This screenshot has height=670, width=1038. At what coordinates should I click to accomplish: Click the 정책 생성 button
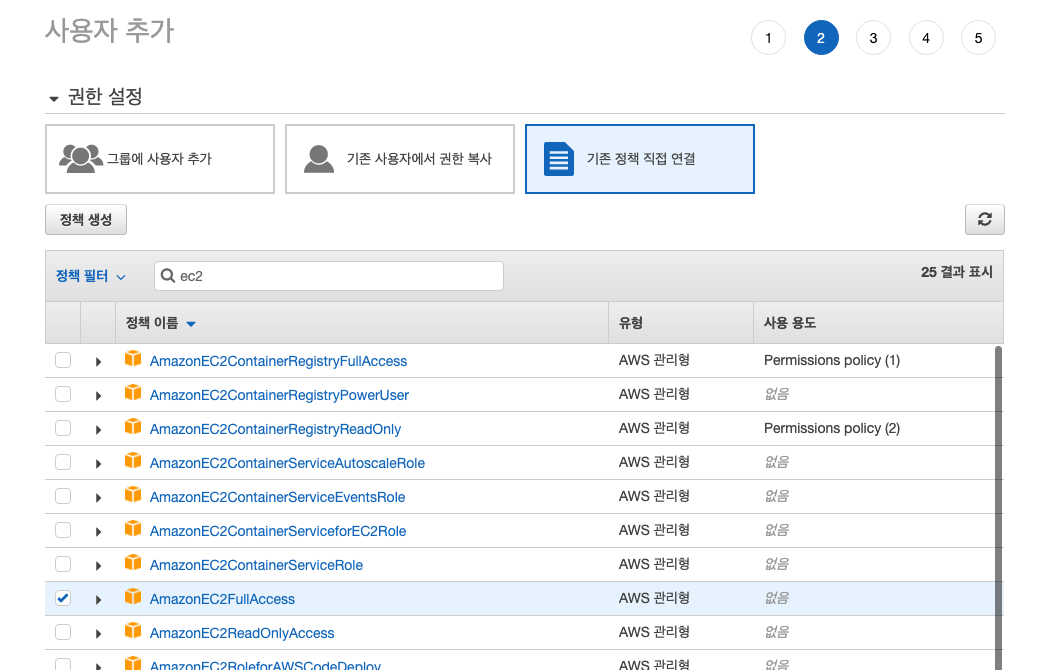click(85, 219)
